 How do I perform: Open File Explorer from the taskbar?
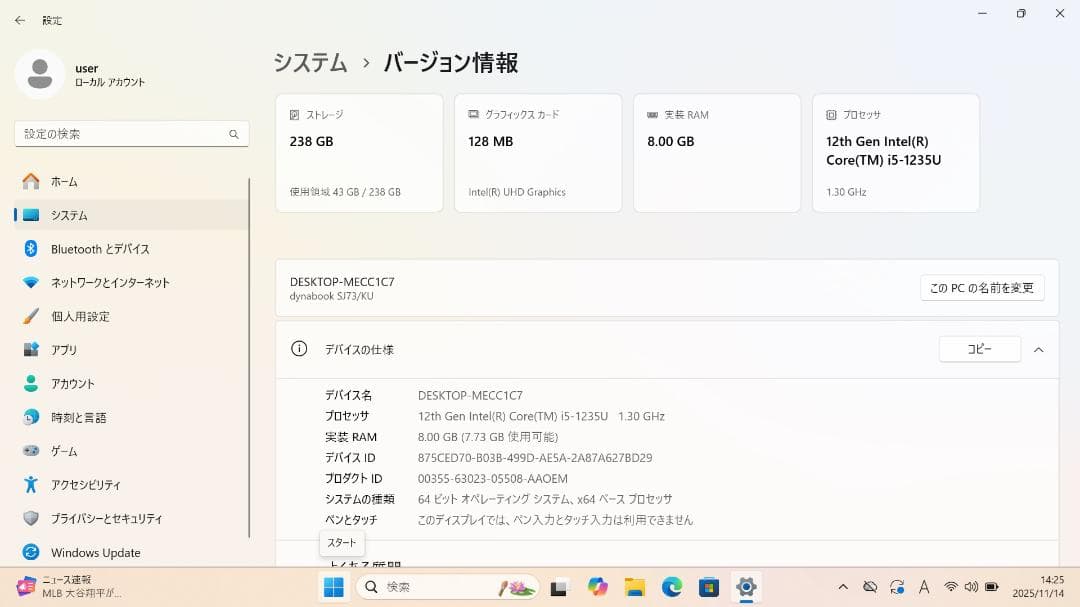click(636, 587)
